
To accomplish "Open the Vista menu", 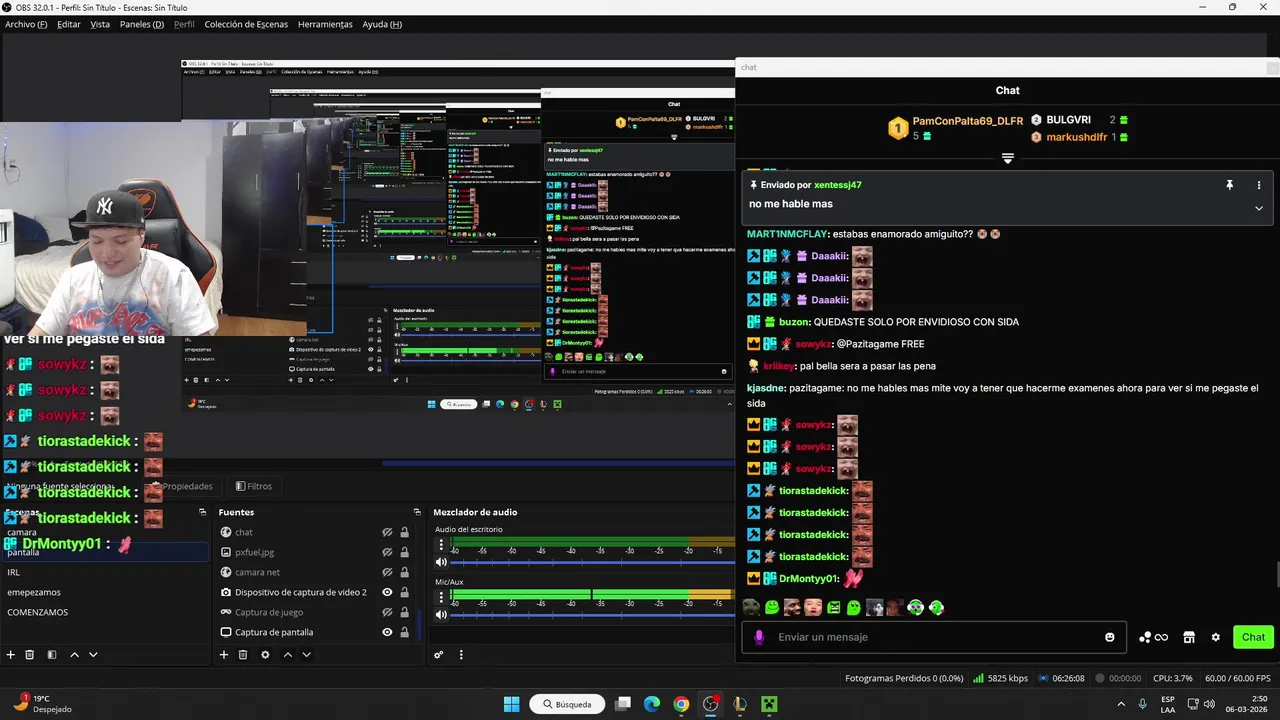I will point(100,24).
